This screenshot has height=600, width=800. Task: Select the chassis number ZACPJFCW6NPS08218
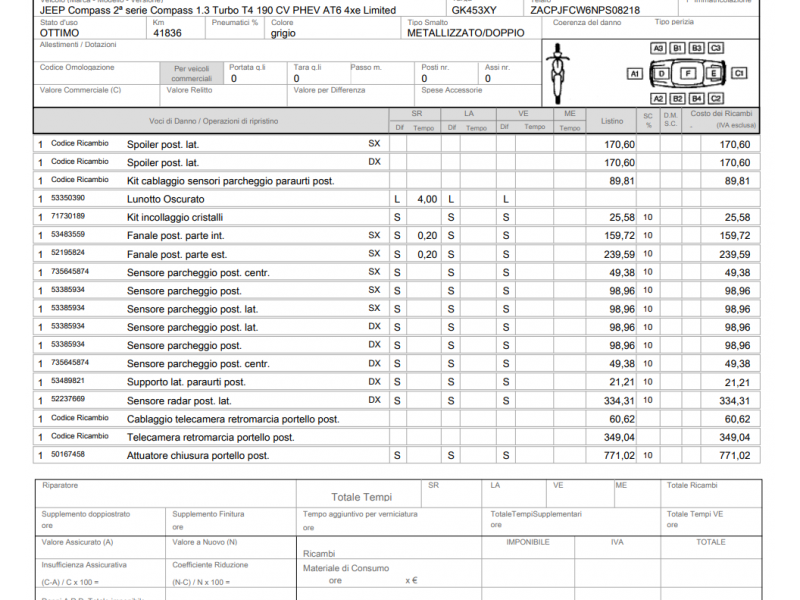point(585,10)
